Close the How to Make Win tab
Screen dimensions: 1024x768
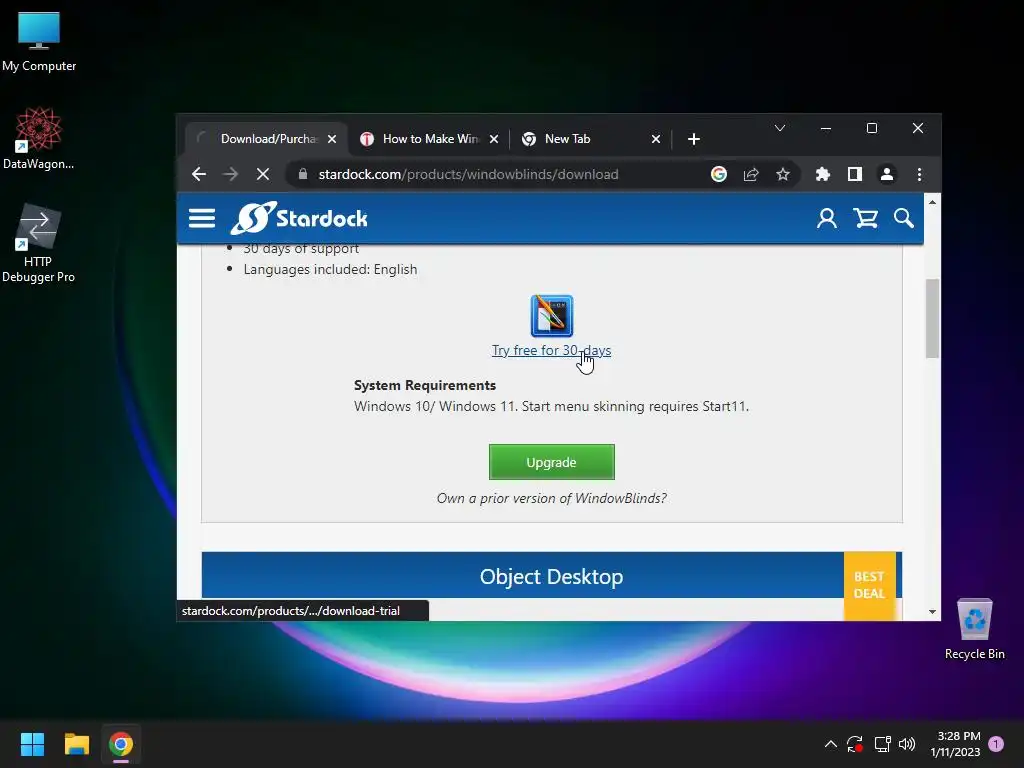[x=494, y=139]
